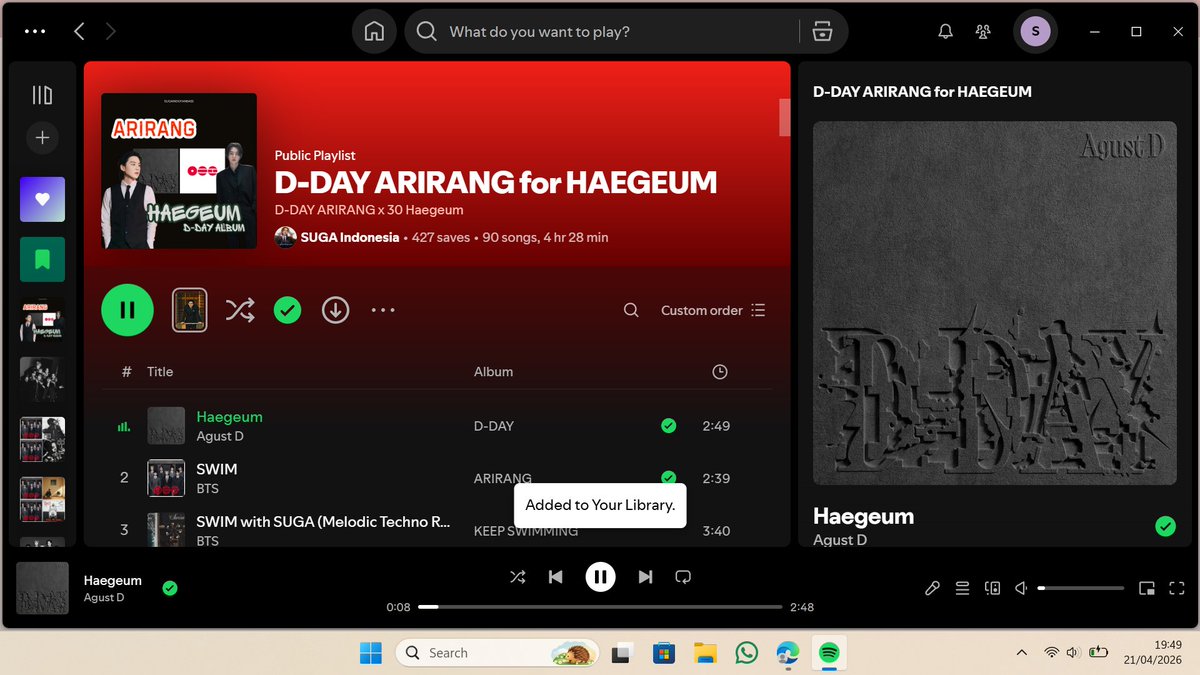Image resolution: width=1200 pixels, height=675 pixels.
Task: Toggle playlist shuffle icon beside preview cover
Action: pyautogui.click(x=240, y=310)
